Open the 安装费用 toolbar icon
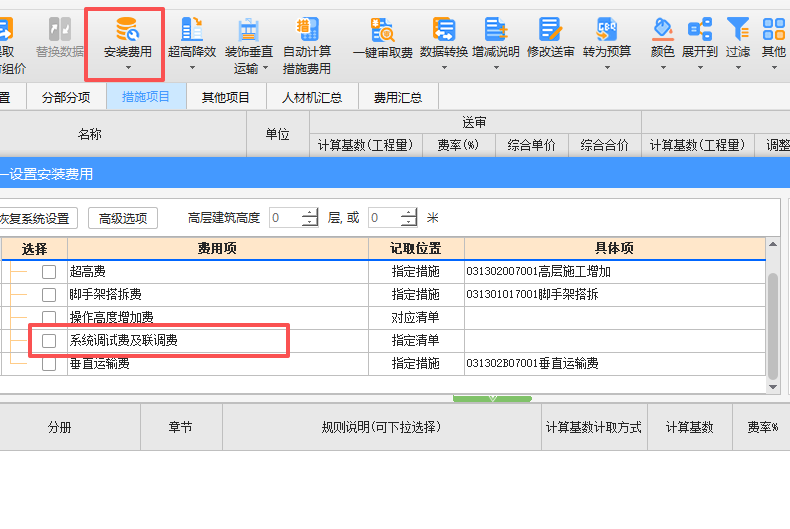The image size is (790, 529). pyautogui.click(x=127, y=29)
